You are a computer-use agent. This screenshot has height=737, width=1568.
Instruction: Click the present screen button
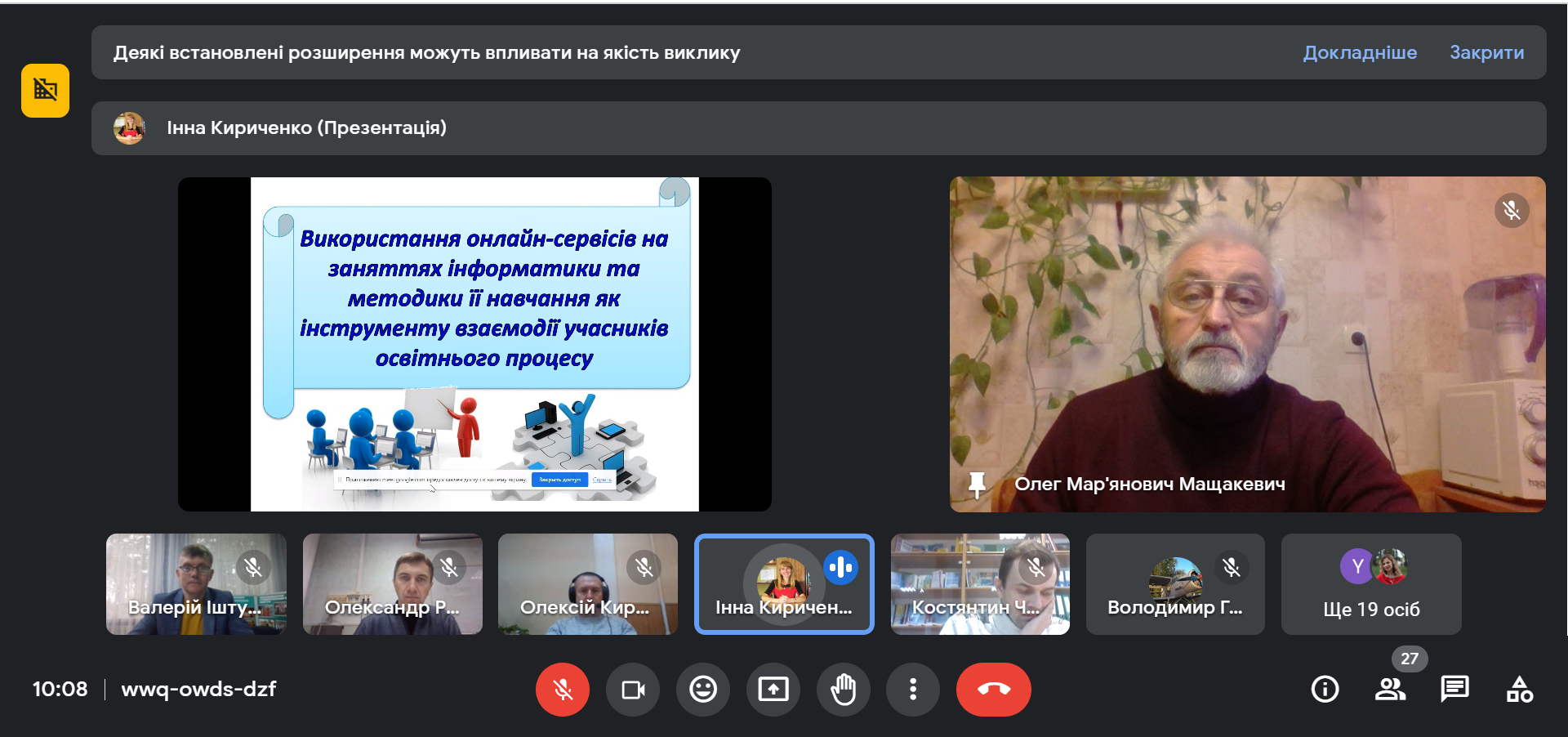point(773,690)
